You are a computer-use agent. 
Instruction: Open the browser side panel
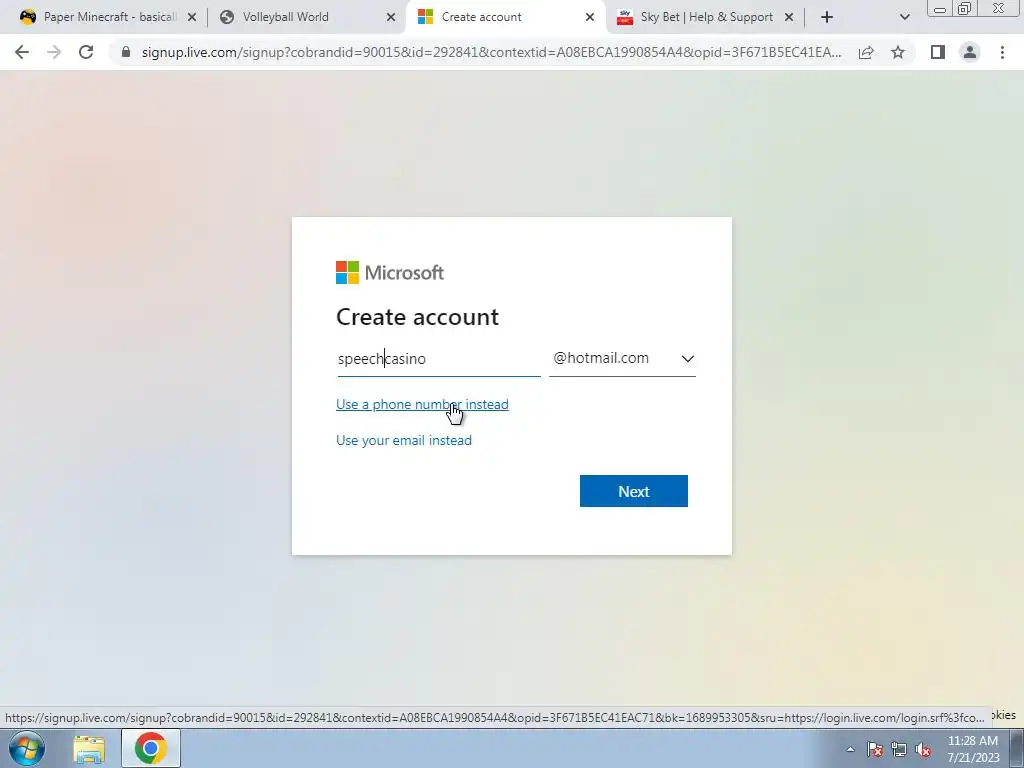[938, 52]
